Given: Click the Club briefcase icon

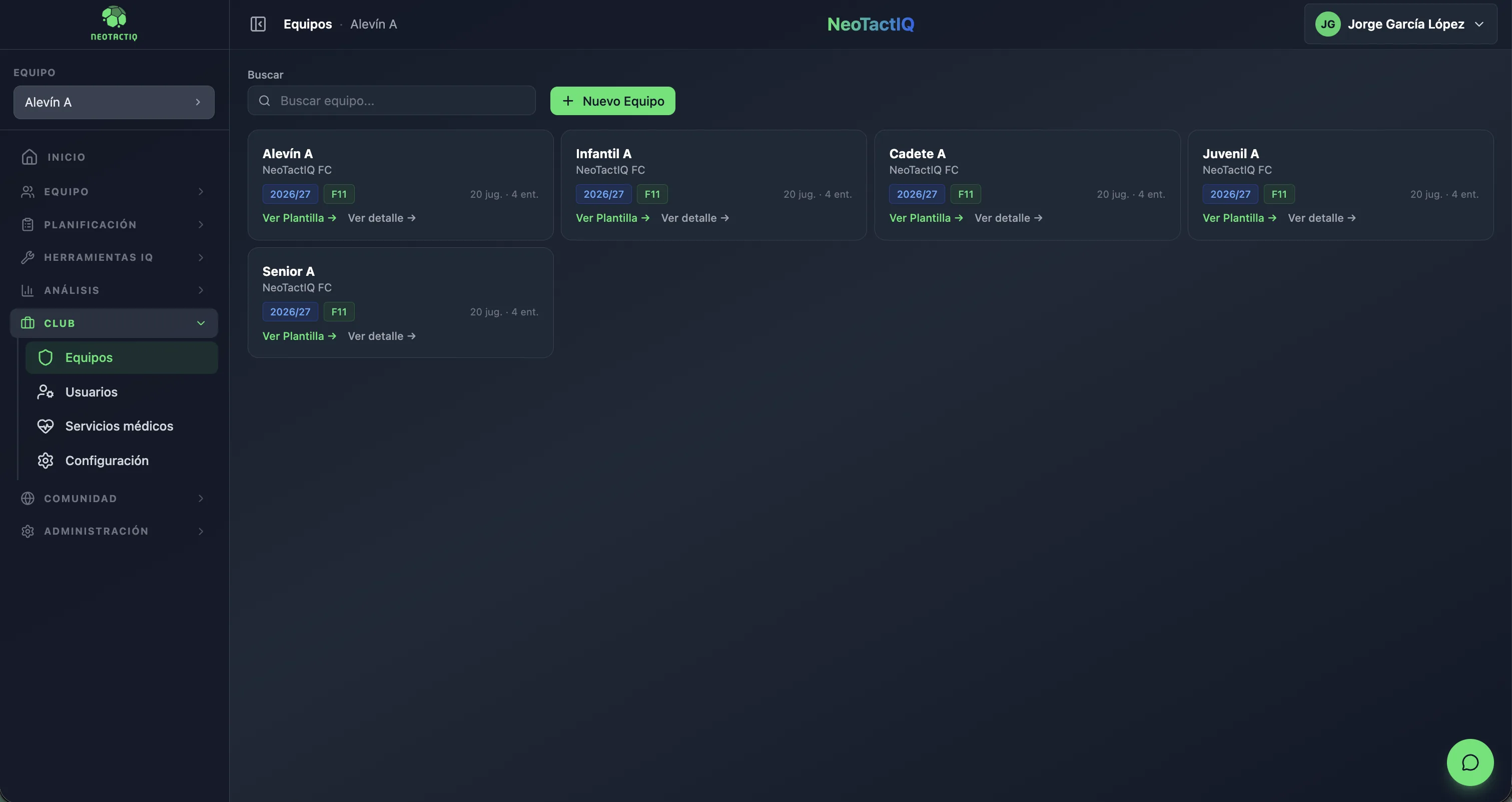Looking at the screenshot, I should [x=28, y=323].
